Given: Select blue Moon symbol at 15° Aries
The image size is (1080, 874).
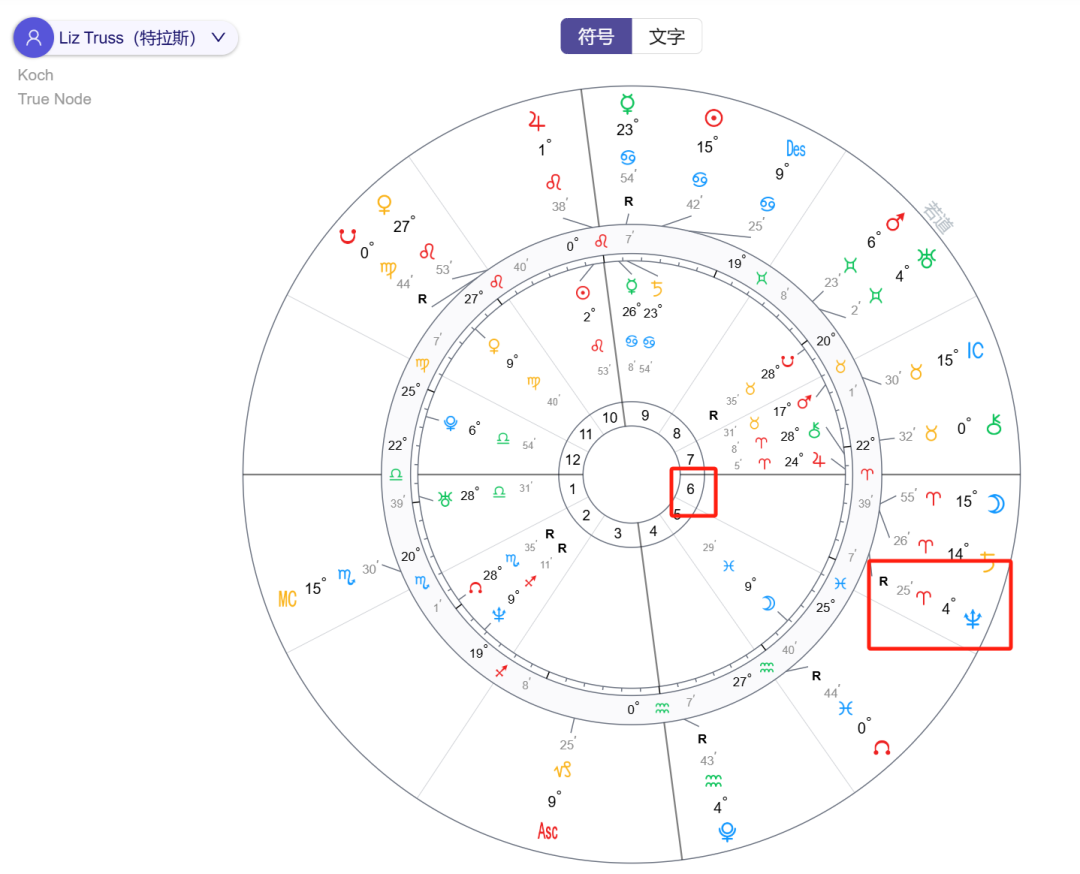Looking at the screenshot, I should (x=995, y=504).
